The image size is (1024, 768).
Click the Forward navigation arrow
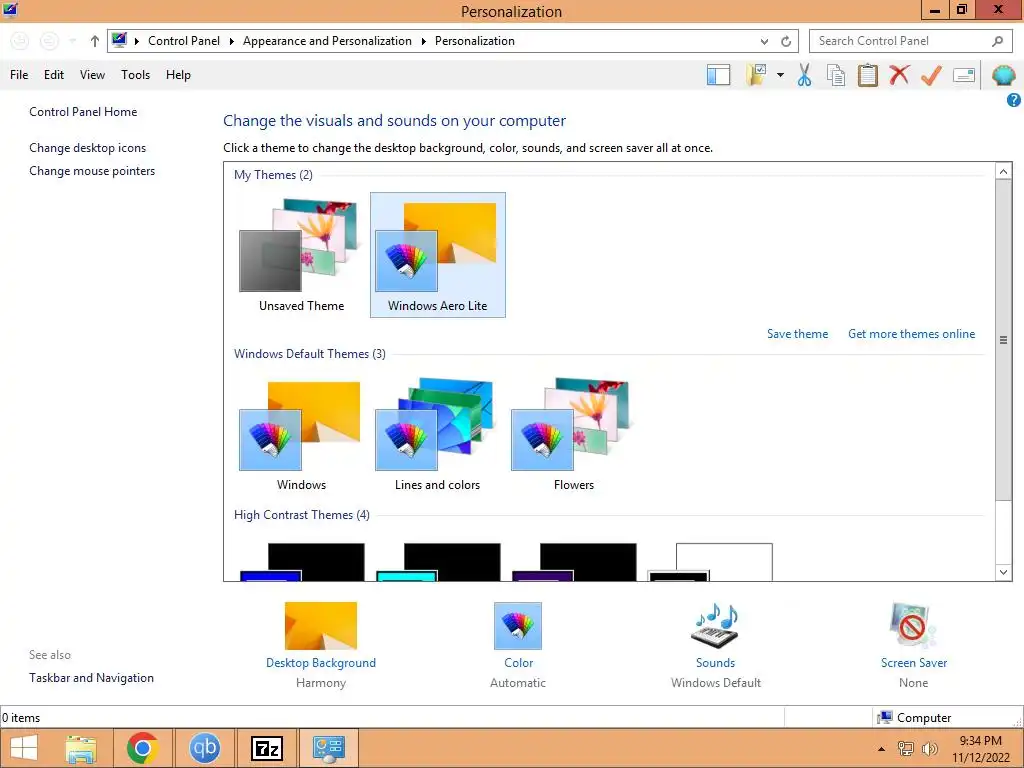[49, 41]
